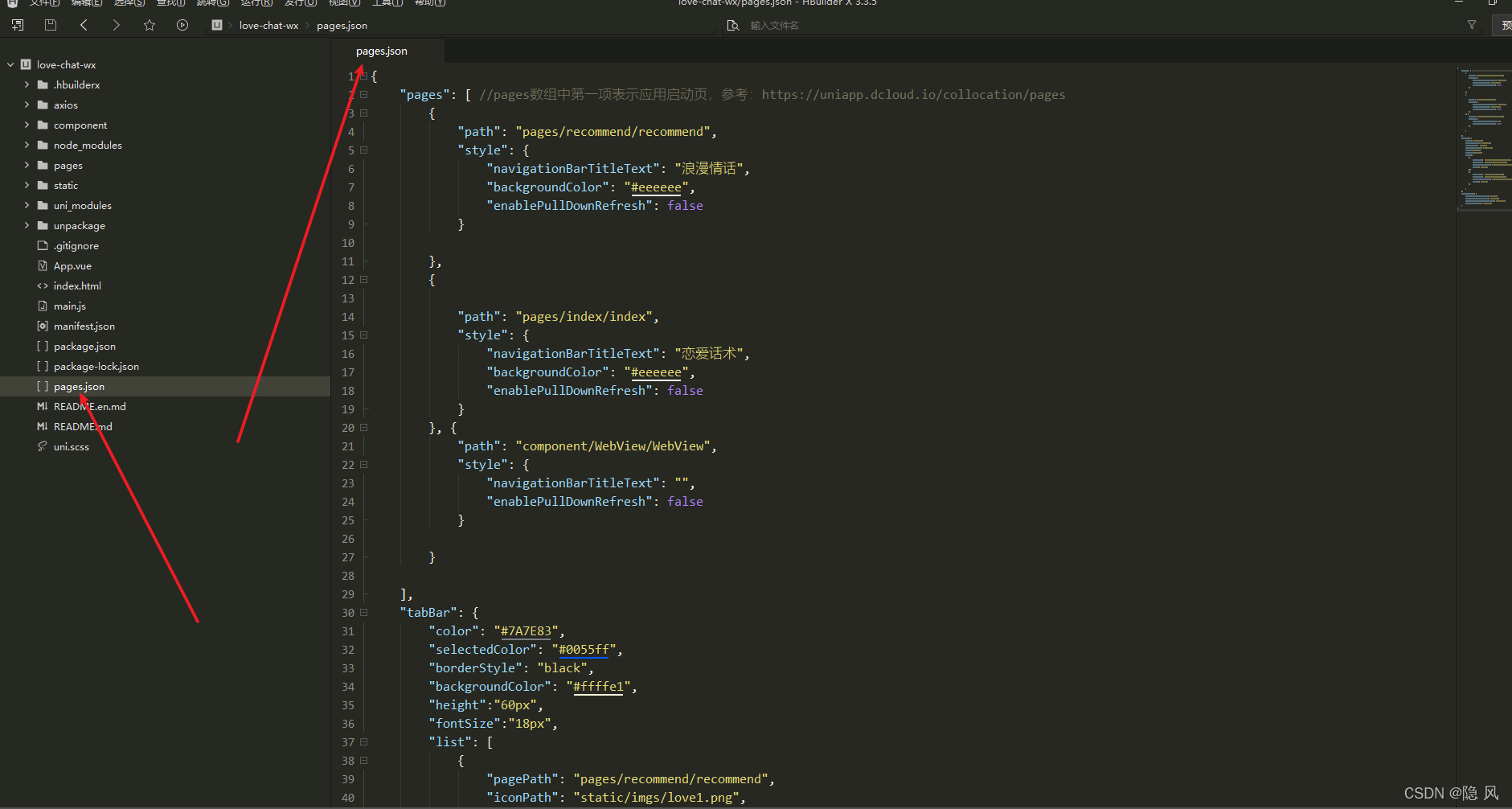Click the node_modules folder icon
This screenshot has height=809, width=1512.
click(x=43, y=145)
